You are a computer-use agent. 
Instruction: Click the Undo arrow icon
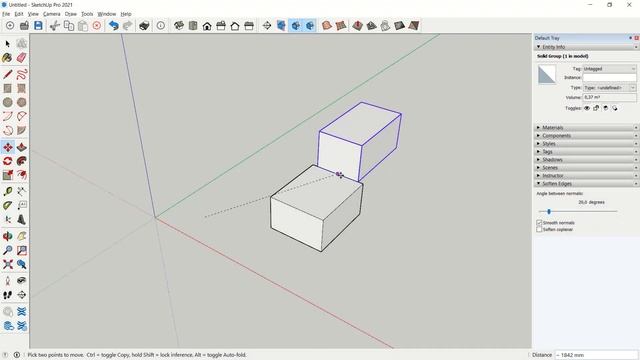(113, 26)
